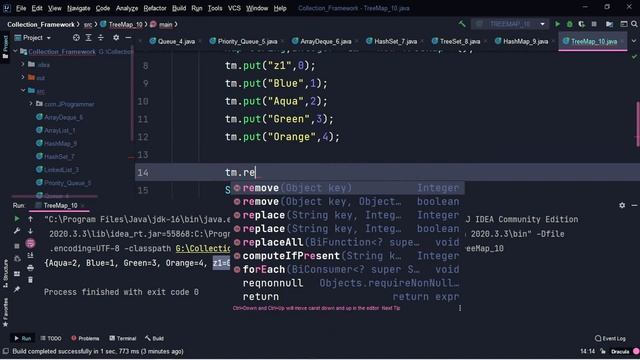Image resolution: width=640 pixels, height=360 pixels.
Task: Open ArrayList_1 in project tree
Action: (59, 131)
